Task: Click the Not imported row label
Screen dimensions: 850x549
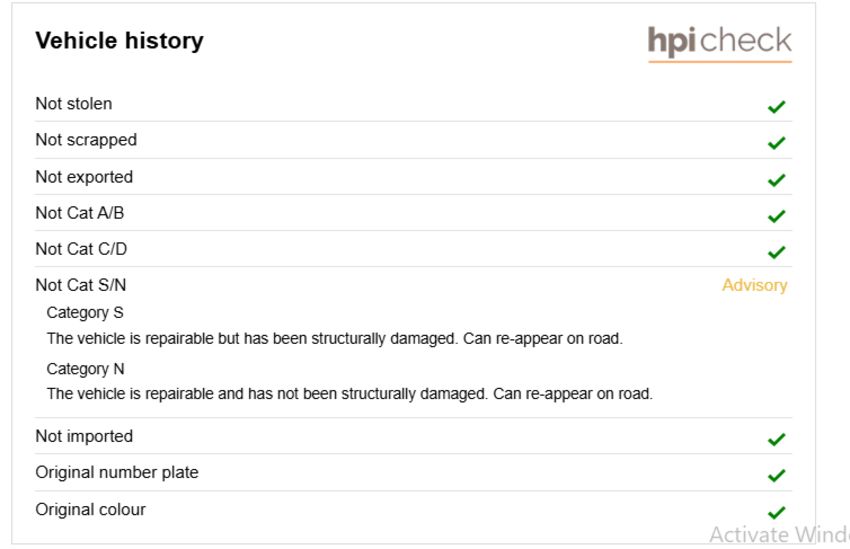Action: pos(84,436)
